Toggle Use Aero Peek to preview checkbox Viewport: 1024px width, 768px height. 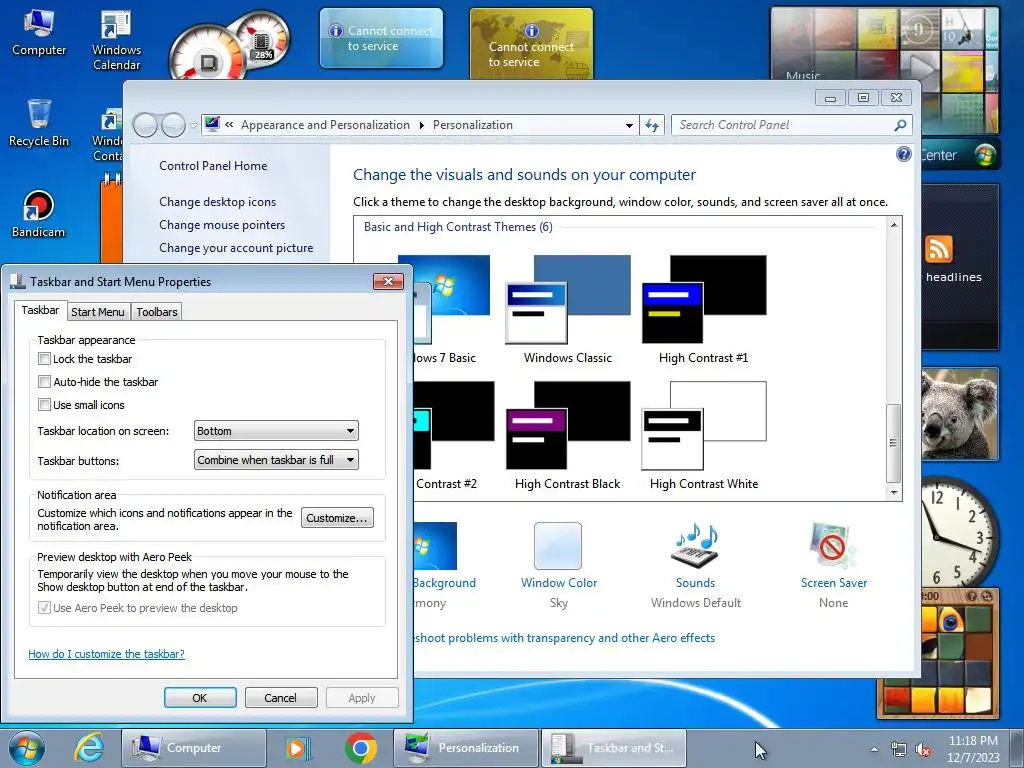pyautogui.click(x=44, y=607)
